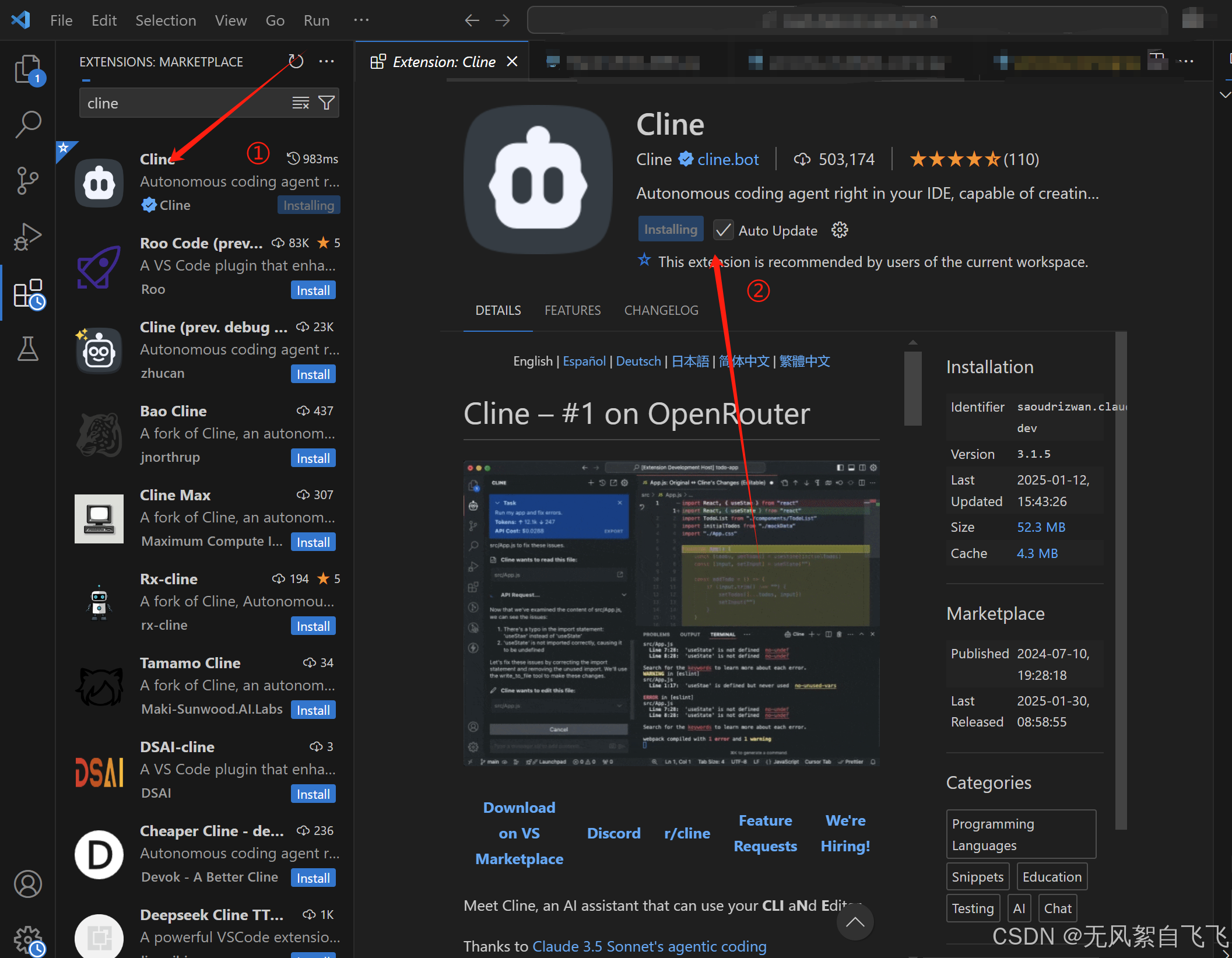
Task: Open the Testing flask icon
Action: (27, 348)
